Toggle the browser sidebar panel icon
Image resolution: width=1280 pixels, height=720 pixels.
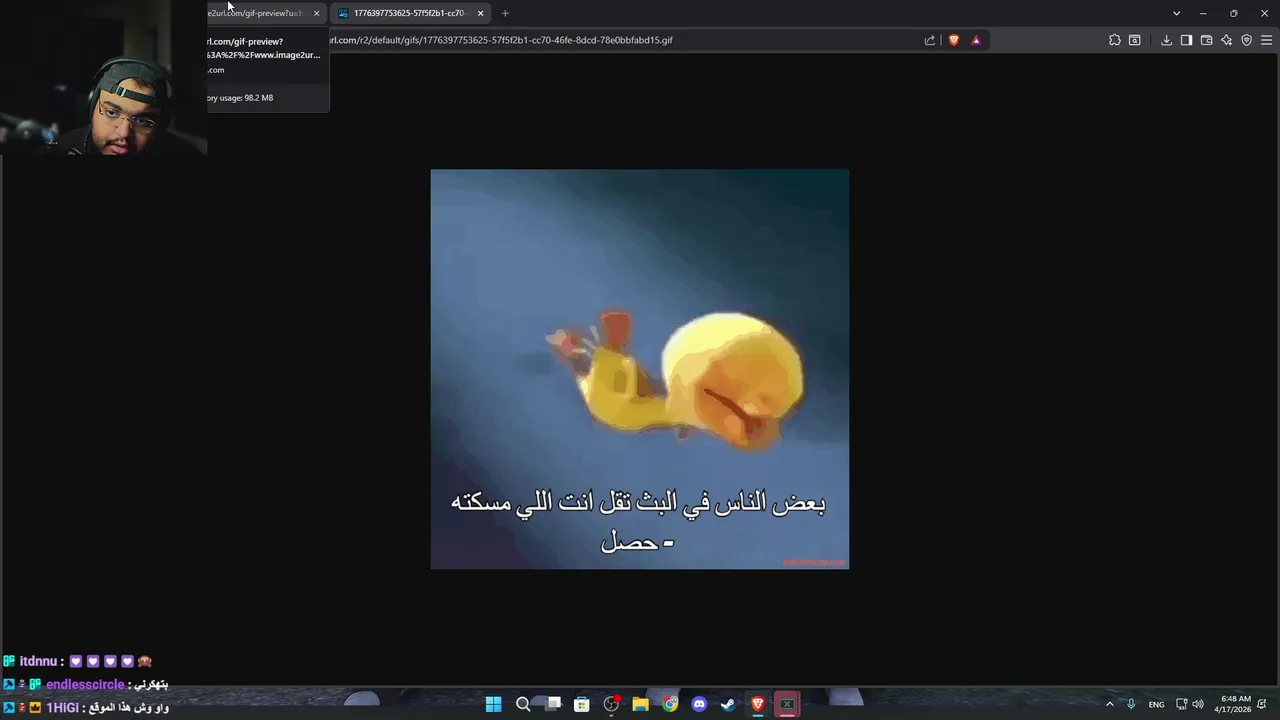pyautogui.click(x=1186, y=40)
